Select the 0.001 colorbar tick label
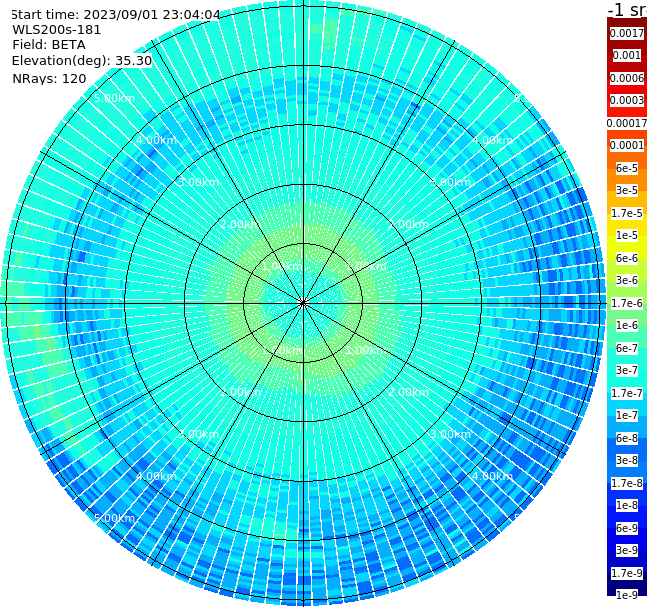 pyautogui.click(x=627, y=55)
